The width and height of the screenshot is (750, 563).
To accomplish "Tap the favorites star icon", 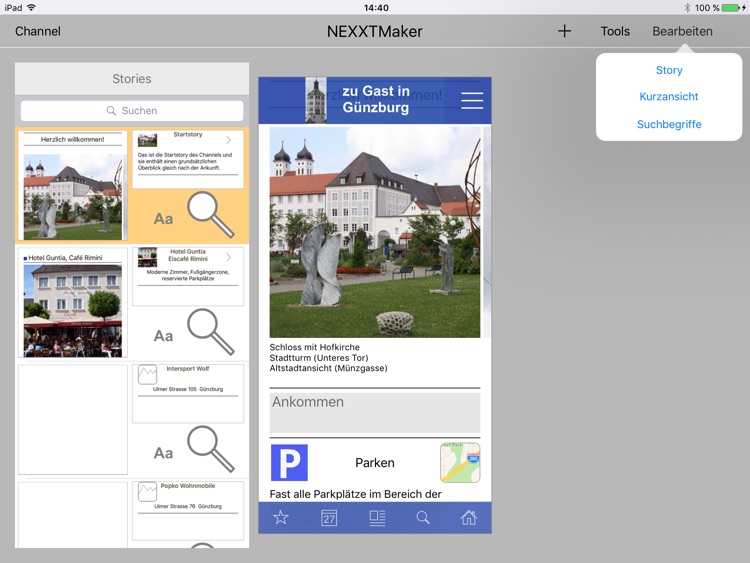I will tap(281, 518).
